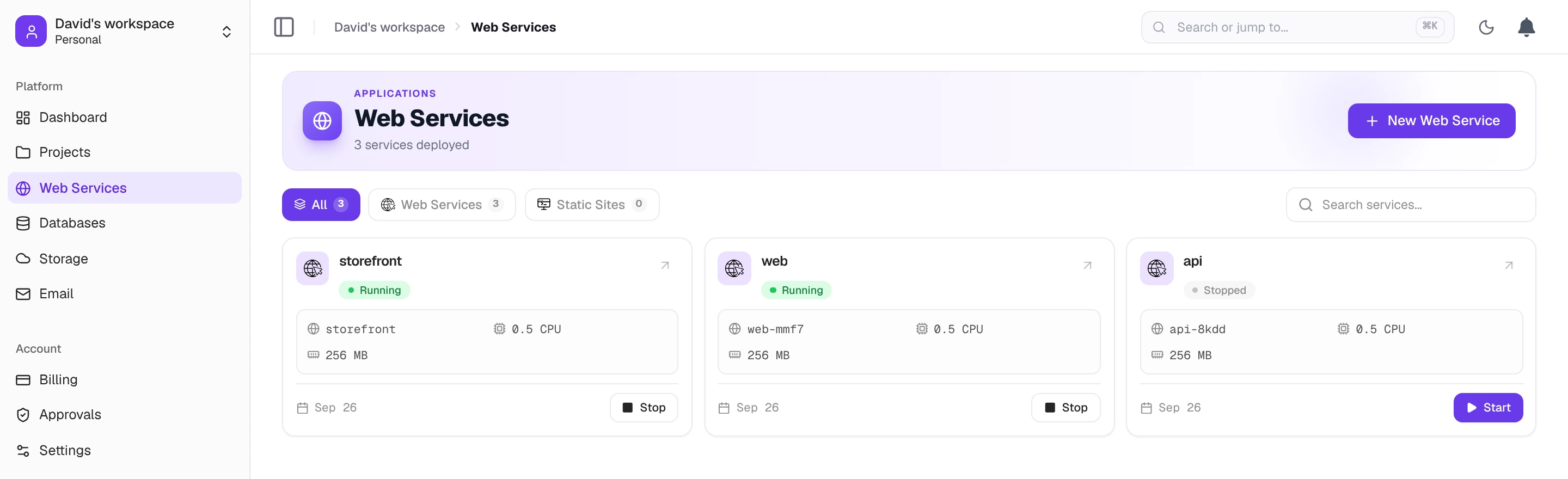Viewport: 1568px width, 479px height.
Task: Click the Running badge on storefront
Action: [x=375, y=290]
